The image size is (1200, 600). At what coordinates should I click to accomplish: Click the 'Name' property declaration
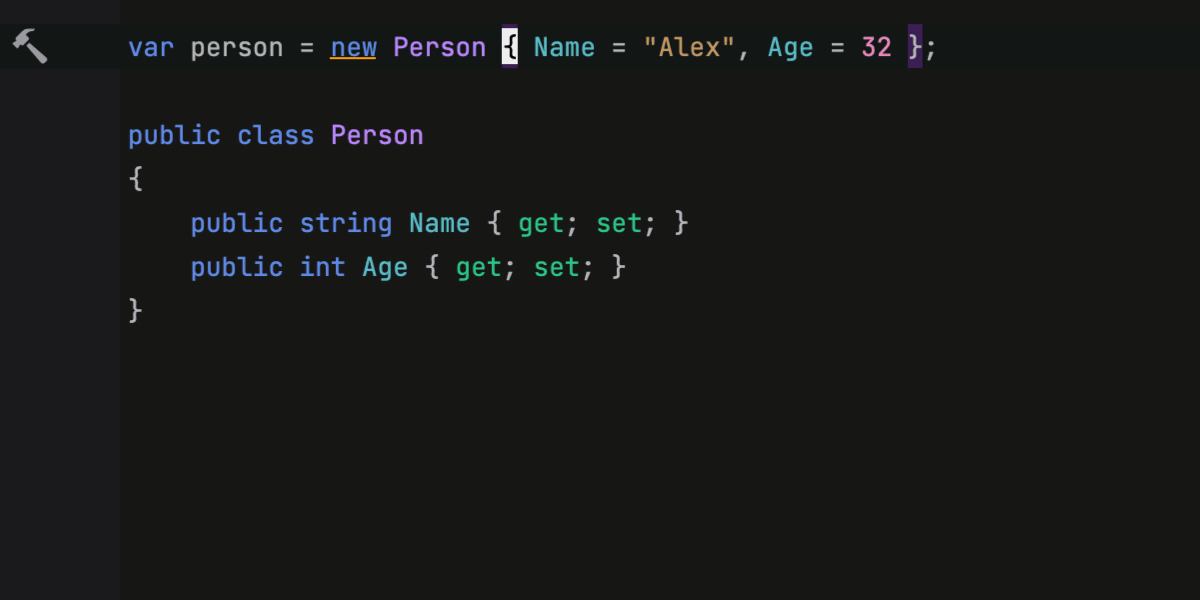pos(439,223)
